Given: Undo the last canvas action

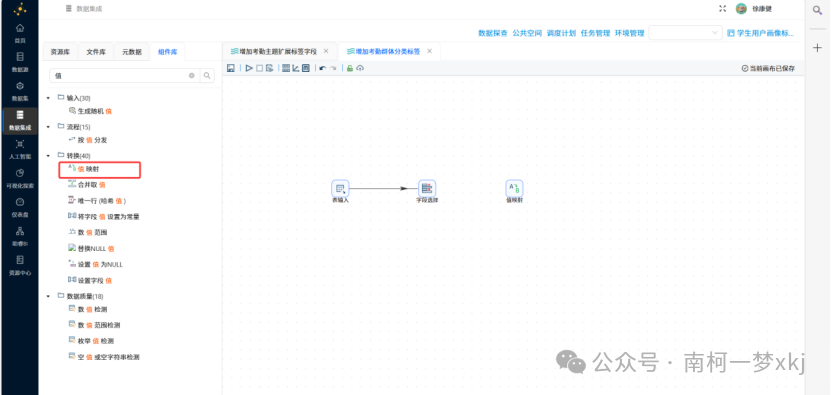Looking at the screenshot, I should (322, 68).
